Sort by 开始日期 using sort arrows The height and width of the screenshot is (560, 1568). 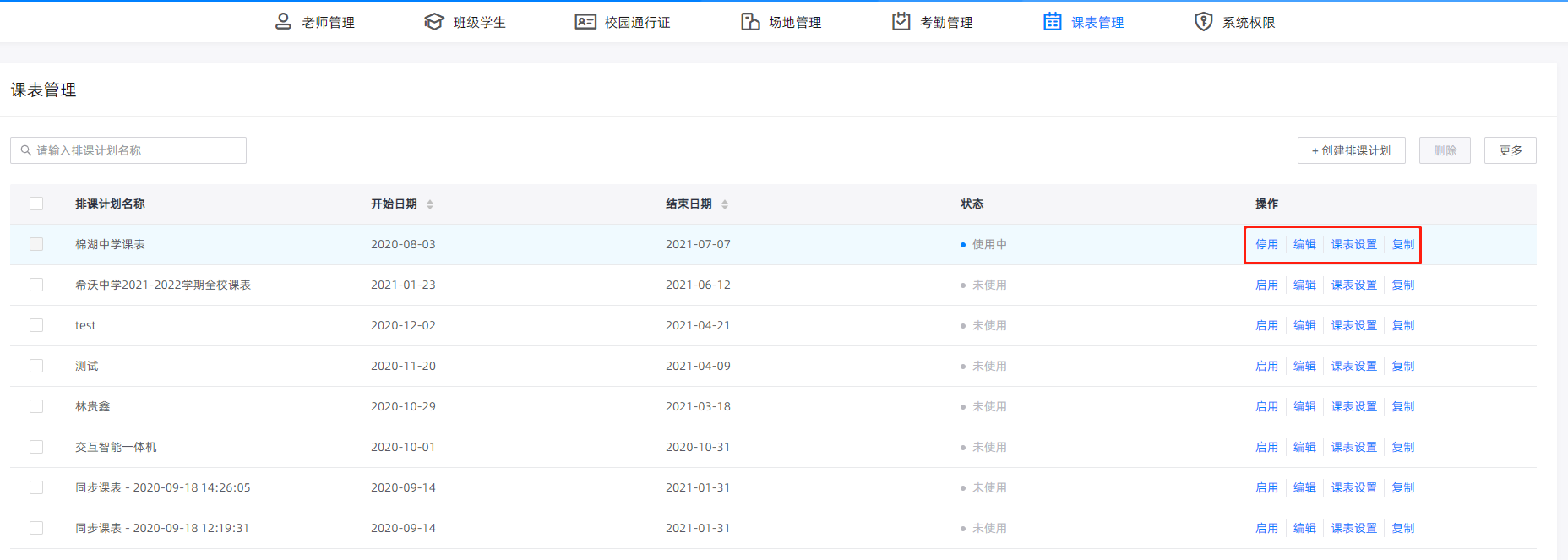430,204
